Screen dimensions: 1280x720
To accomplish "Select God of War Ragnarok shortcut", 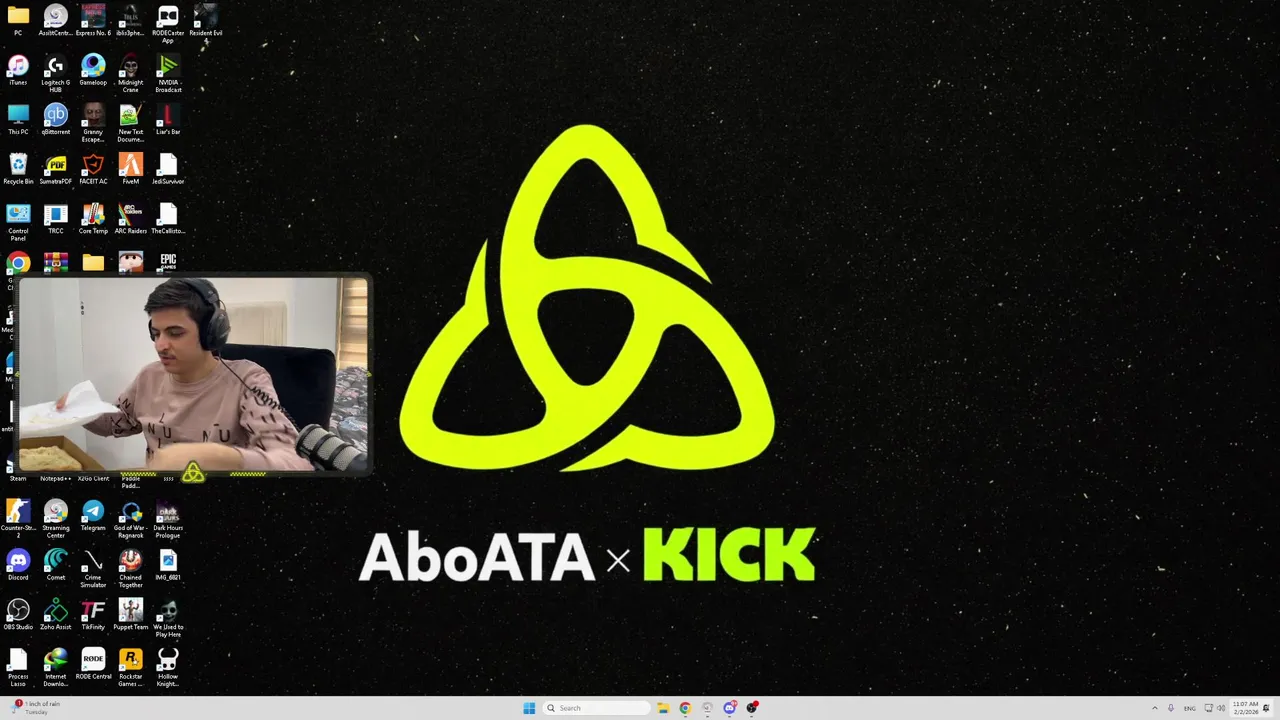I will pyautogui.click(x=131, y=520).
